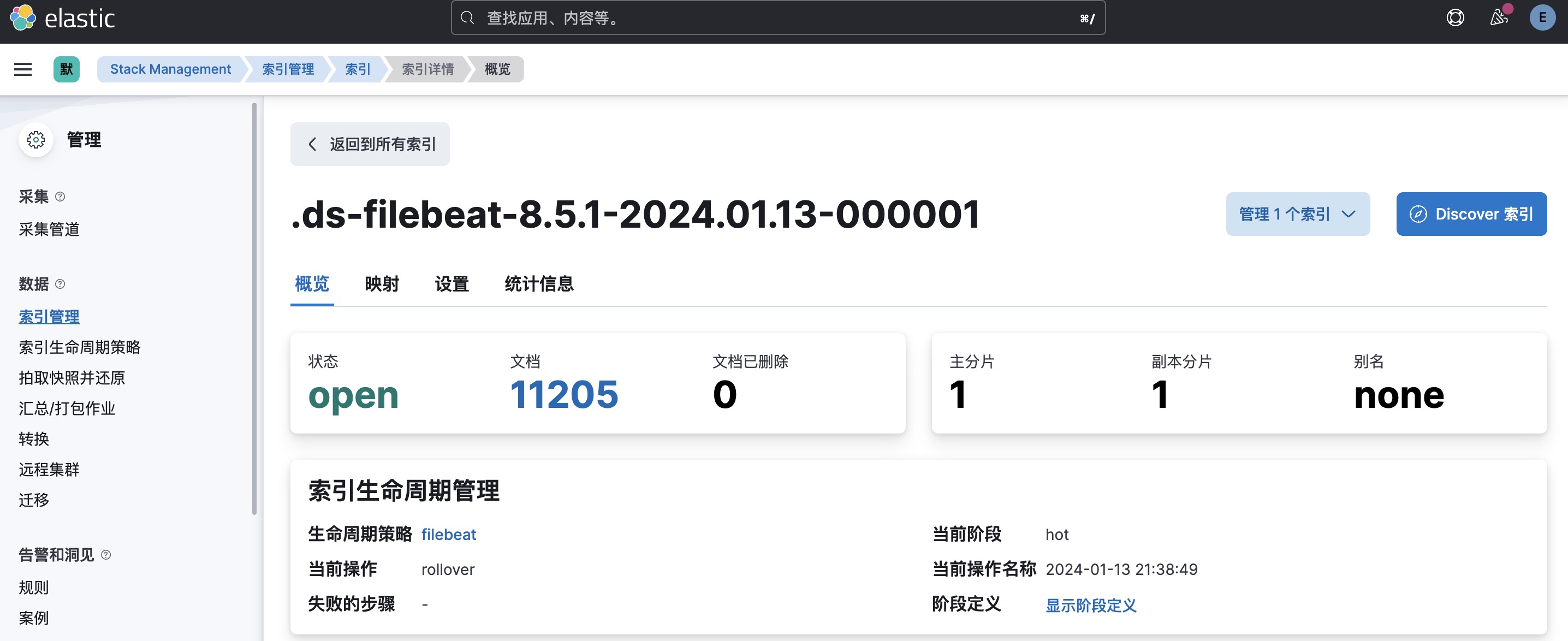The image size is (1568, 641).
Task: Open the newsfeed celebration icon
Action: pyautogui.click(x=1499, y=17)
